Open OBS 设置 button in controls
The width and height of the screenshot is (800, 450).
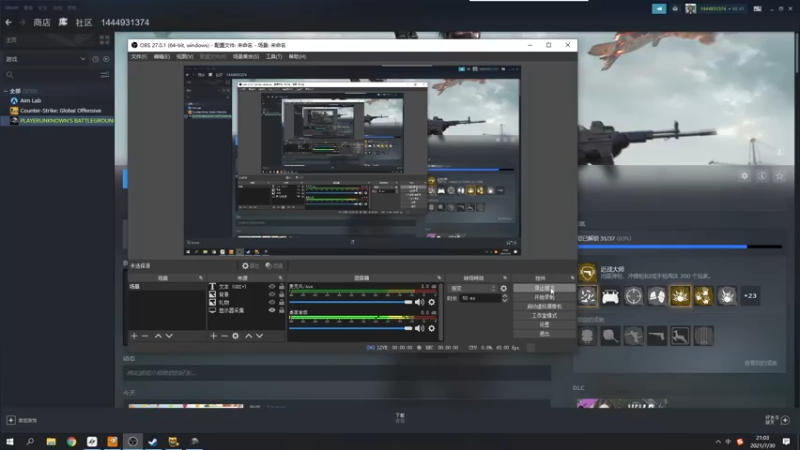[x=544, y=324]
